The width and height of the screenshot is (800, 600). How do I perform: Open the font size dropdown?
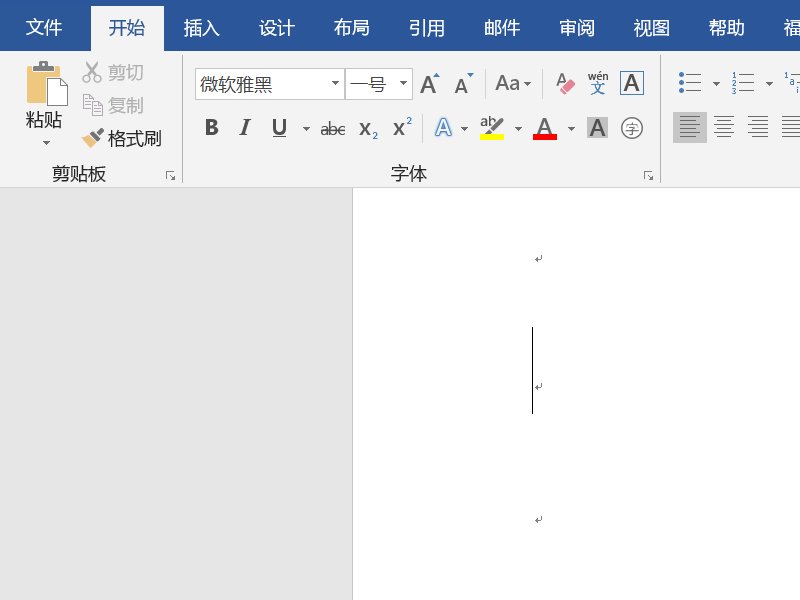[404, 84]
